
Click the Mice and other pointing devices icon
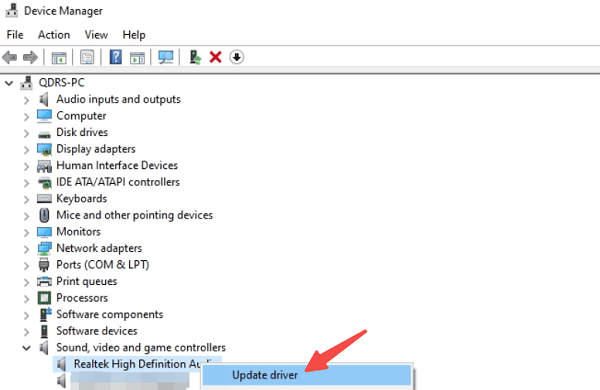tap(44, 215)
